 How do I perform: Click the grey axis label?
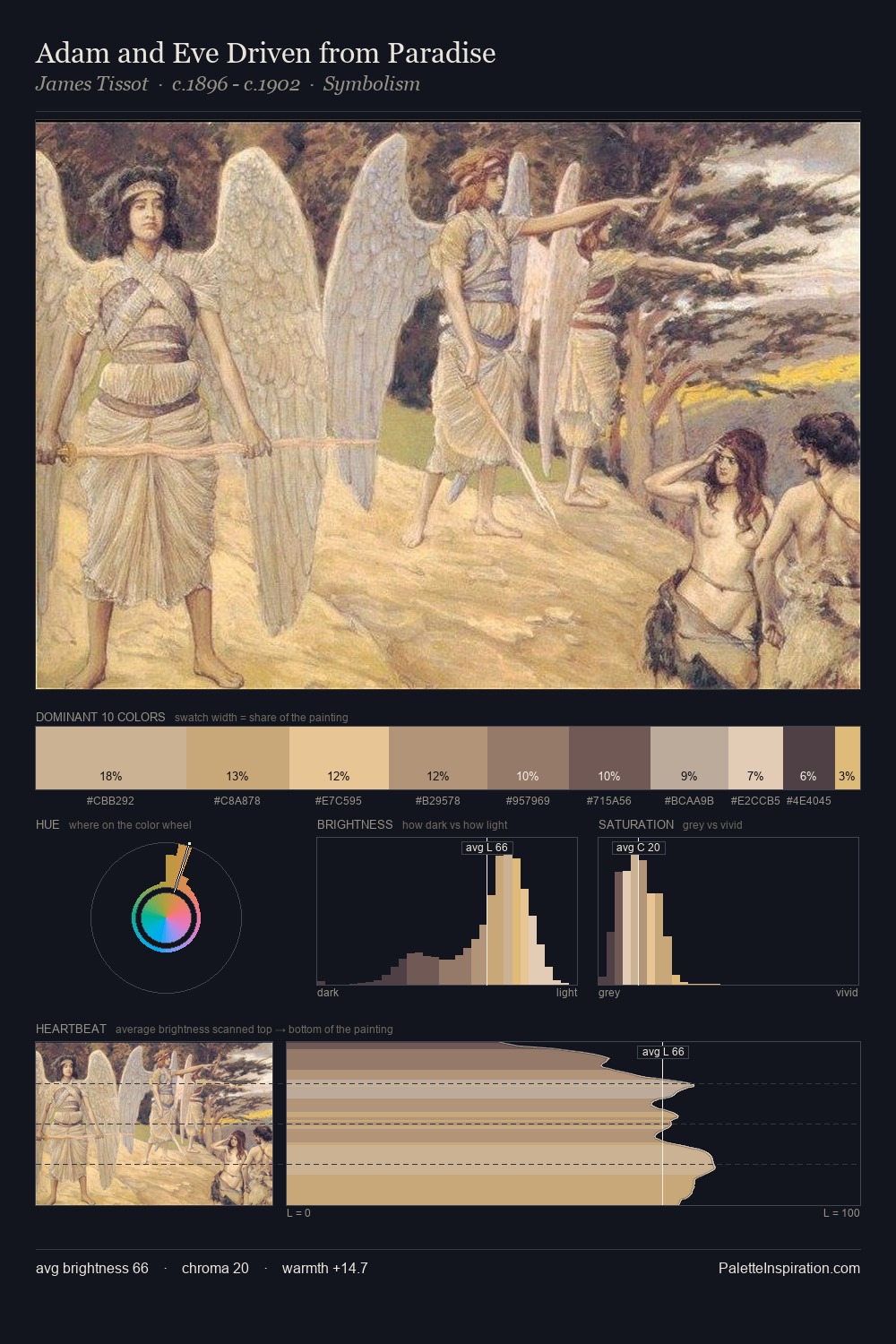point(609,993)
